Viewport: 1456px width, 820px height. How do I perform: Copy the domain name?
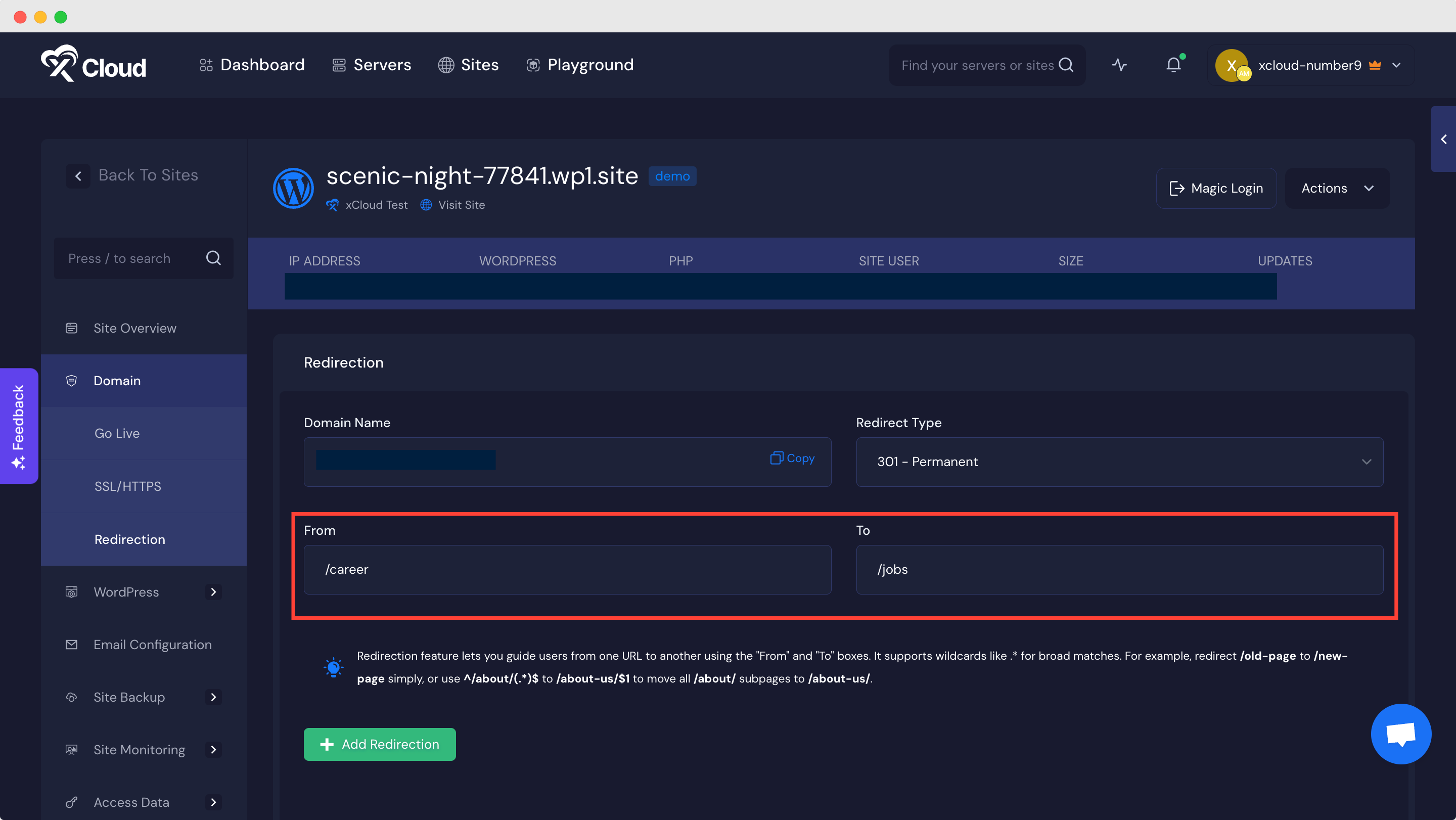coord(792,459)
